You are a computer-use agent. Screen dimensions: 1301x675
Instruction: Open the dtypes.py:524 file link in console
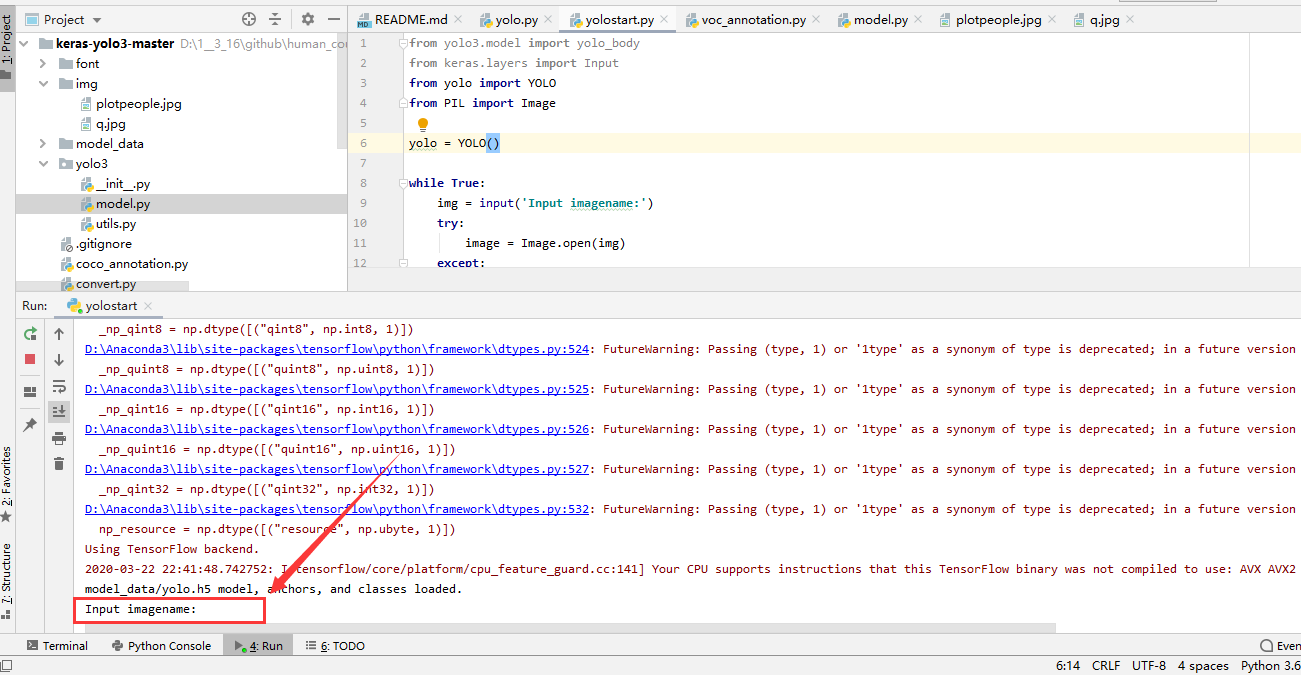pos(337,349)
